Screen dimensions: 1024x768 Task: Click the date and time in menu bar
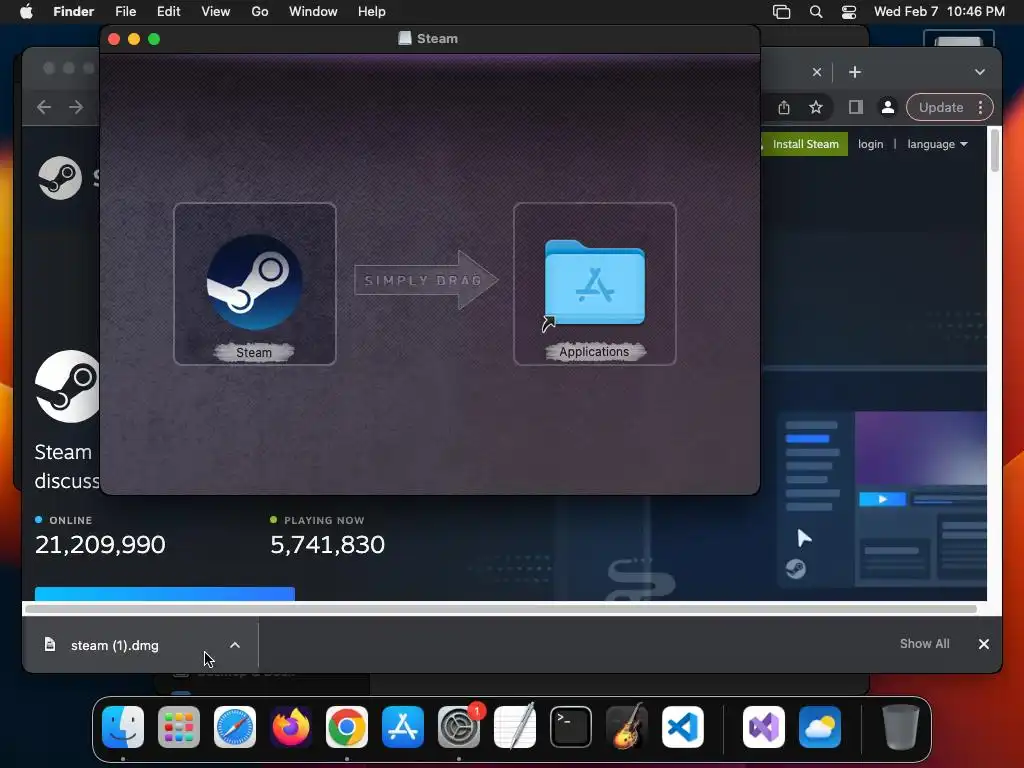939,12
